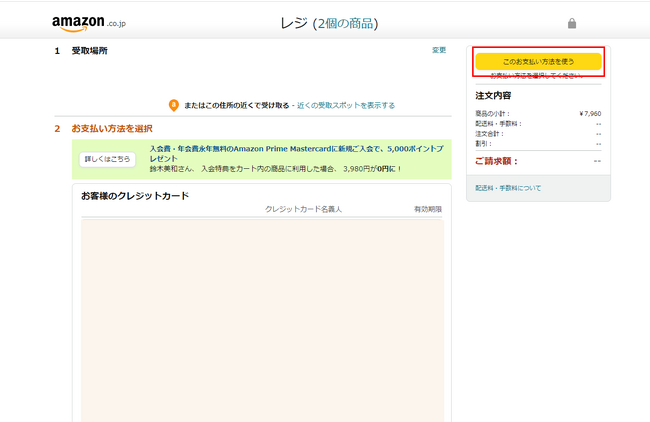Image resolution: width=650 pixels, height=422 pixels.
Task: Open the 2個の商品 items link
Action: [345, 23]
